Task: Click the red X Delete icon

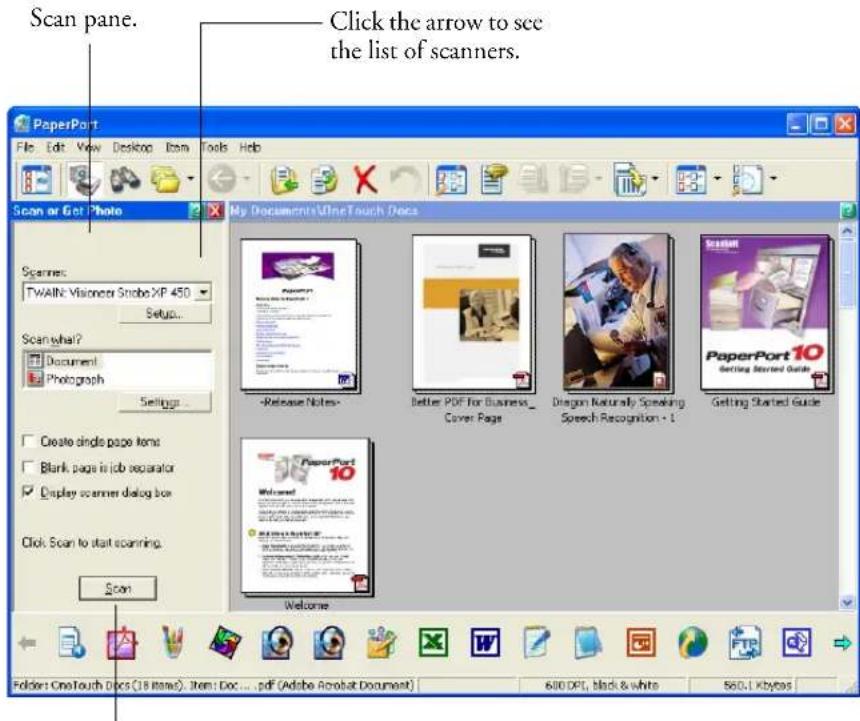Action: pyautogui.click(x=365, y=179)
